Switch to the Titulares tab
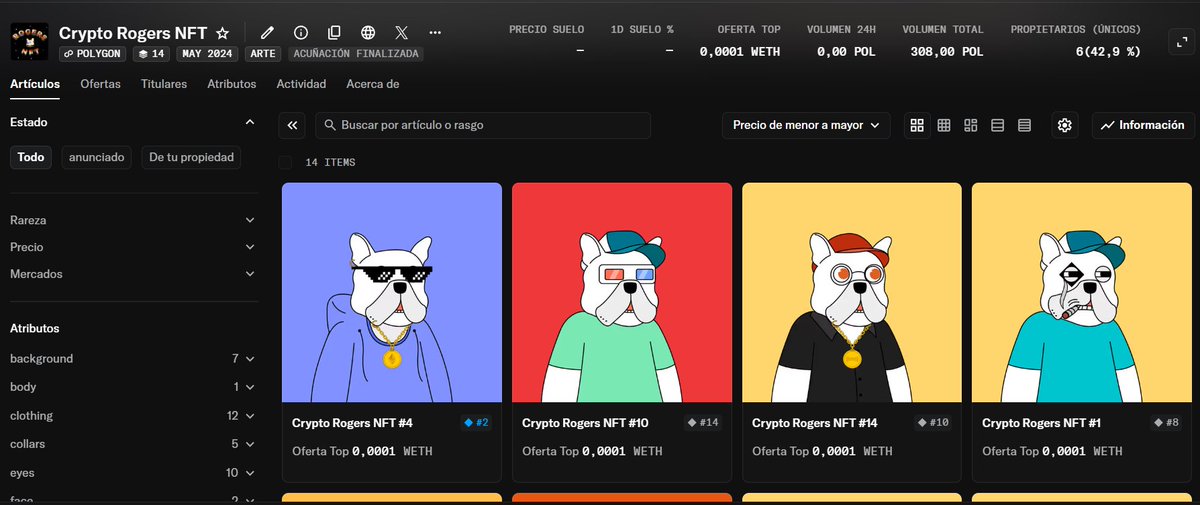The image size is (1200, 505). (164, 84)
